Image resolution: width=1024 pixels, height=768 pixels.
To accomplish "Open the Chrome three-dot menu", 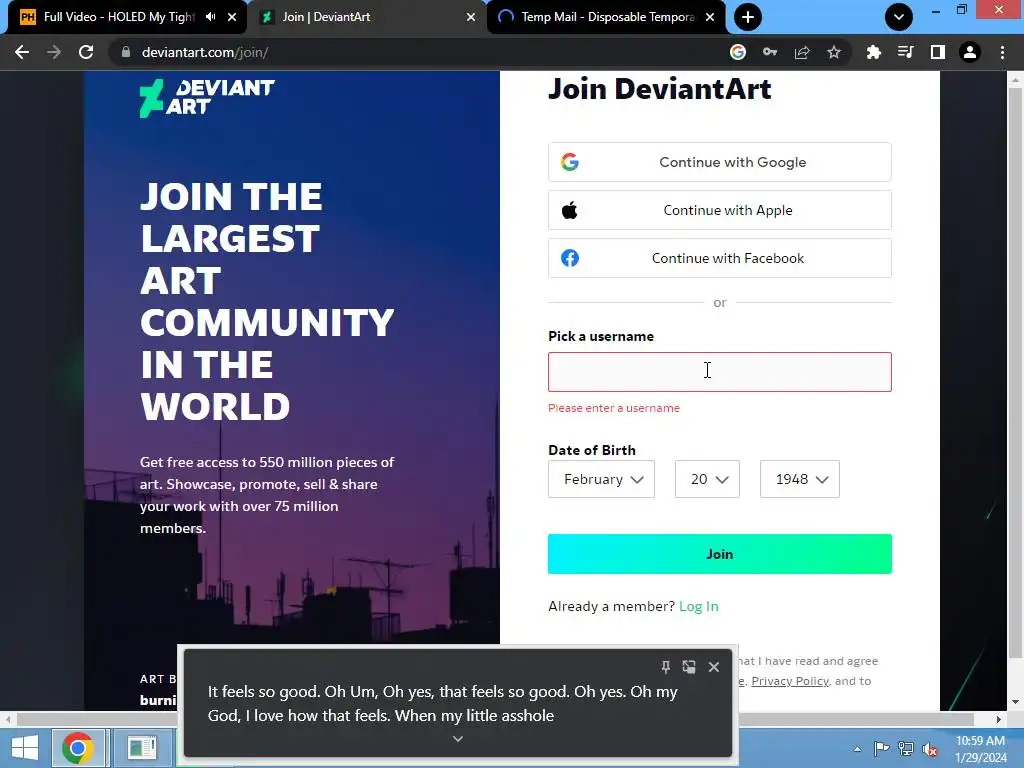I will [1002, 52].
